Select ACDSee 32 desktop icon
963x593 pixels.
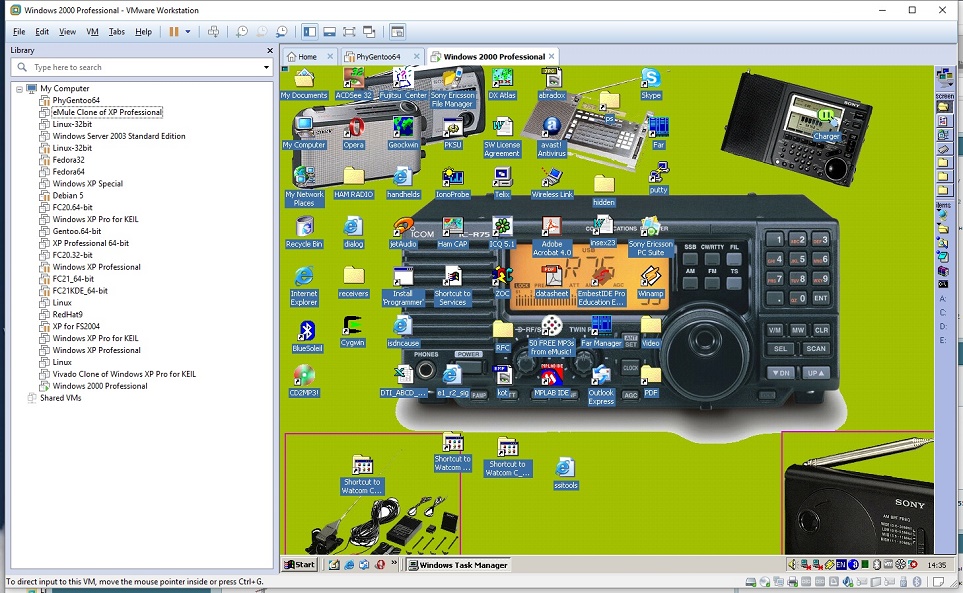point(353,85)
